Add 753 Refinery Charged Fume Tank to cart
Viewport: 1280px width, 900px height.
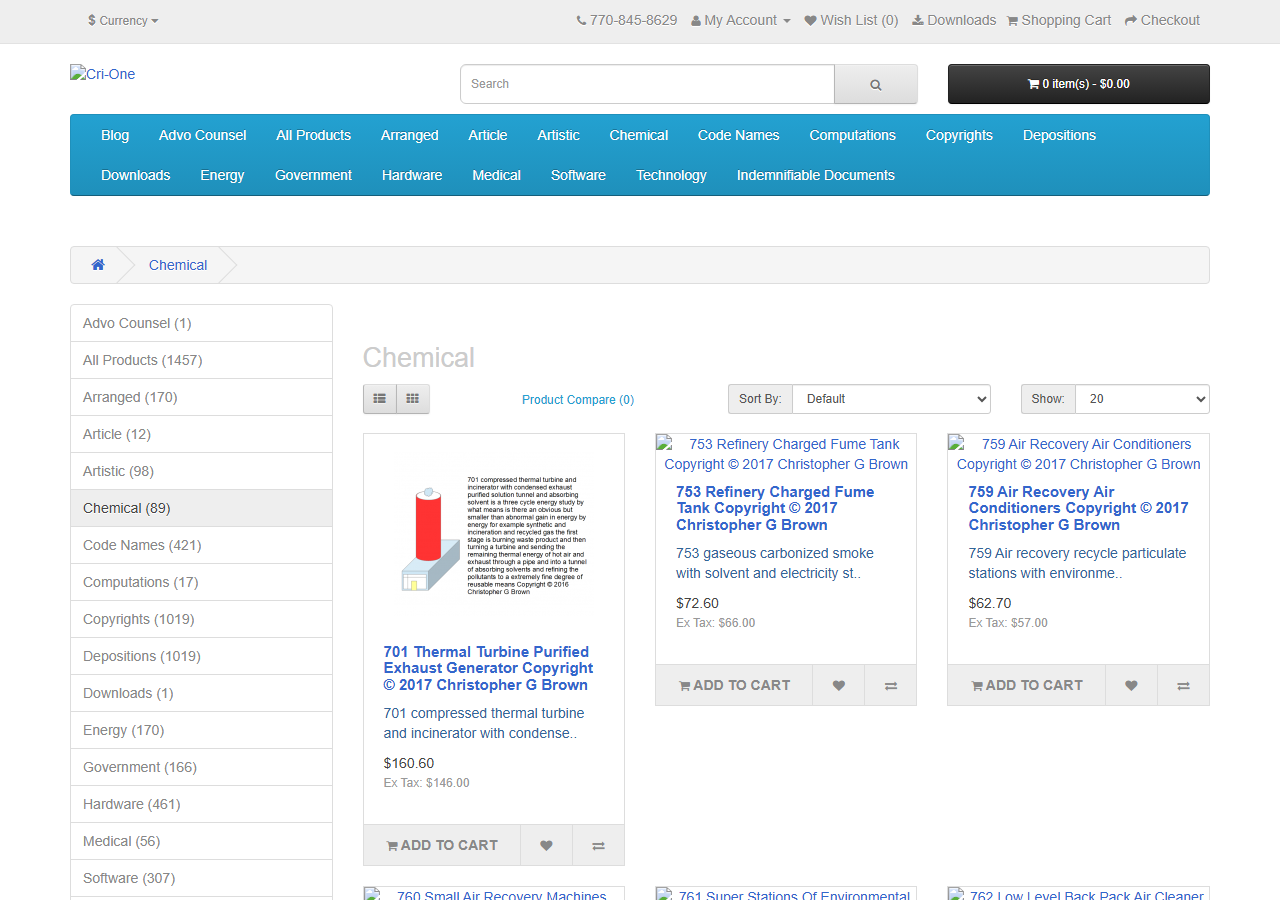click(734, 685)
